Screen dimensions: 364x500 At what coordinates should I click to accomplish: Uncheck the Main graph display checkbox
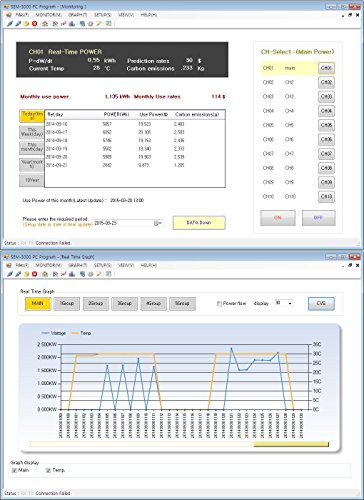coord(14,470)
